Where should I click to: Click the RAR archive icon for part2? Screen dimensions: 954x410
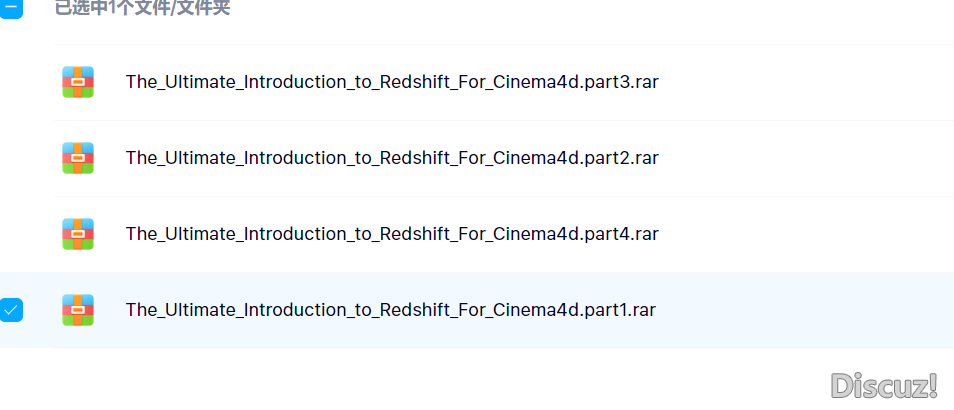pos(78,158)
